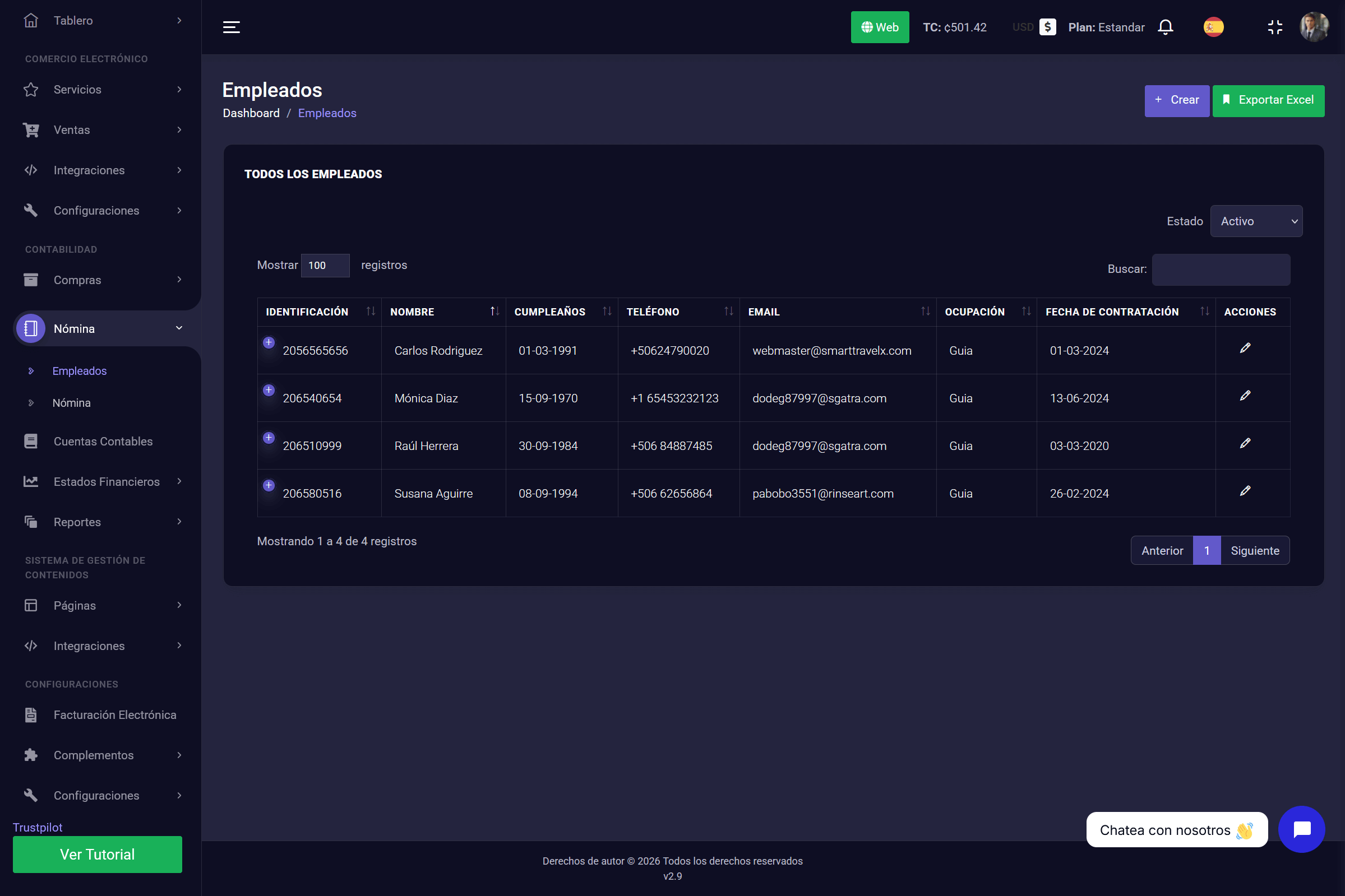Toggle plus icon for ID 2056565656
Viewport: 1345px width, 896px height.
point(269,342)
